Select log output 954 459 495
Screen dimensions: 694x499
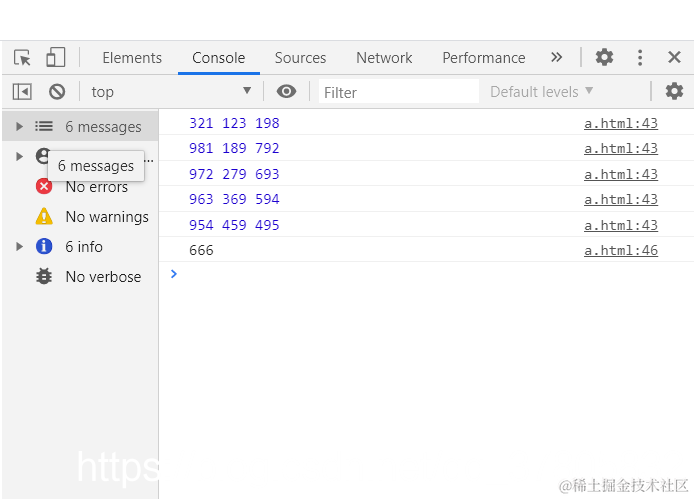pyautogui.click(x=234, y=225)
